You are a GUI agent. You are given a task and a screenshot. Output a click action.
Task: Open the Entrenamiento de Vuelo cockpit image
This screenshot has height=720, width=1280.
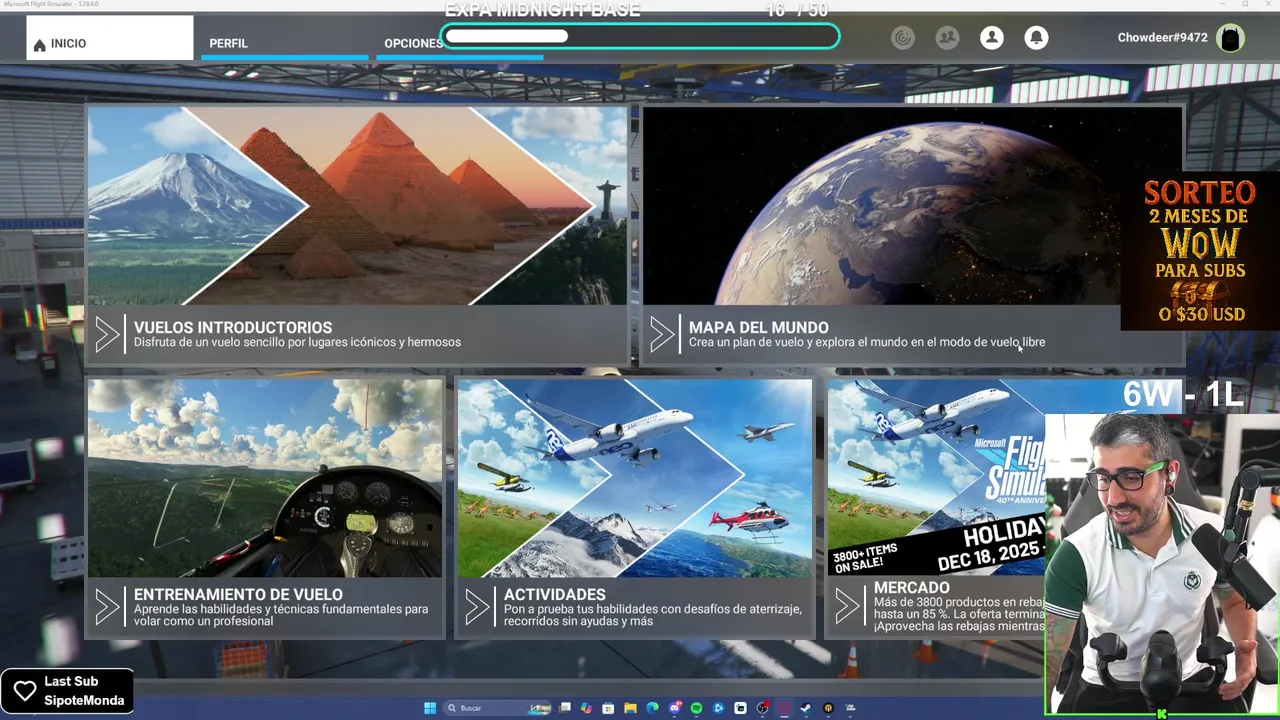265,477
